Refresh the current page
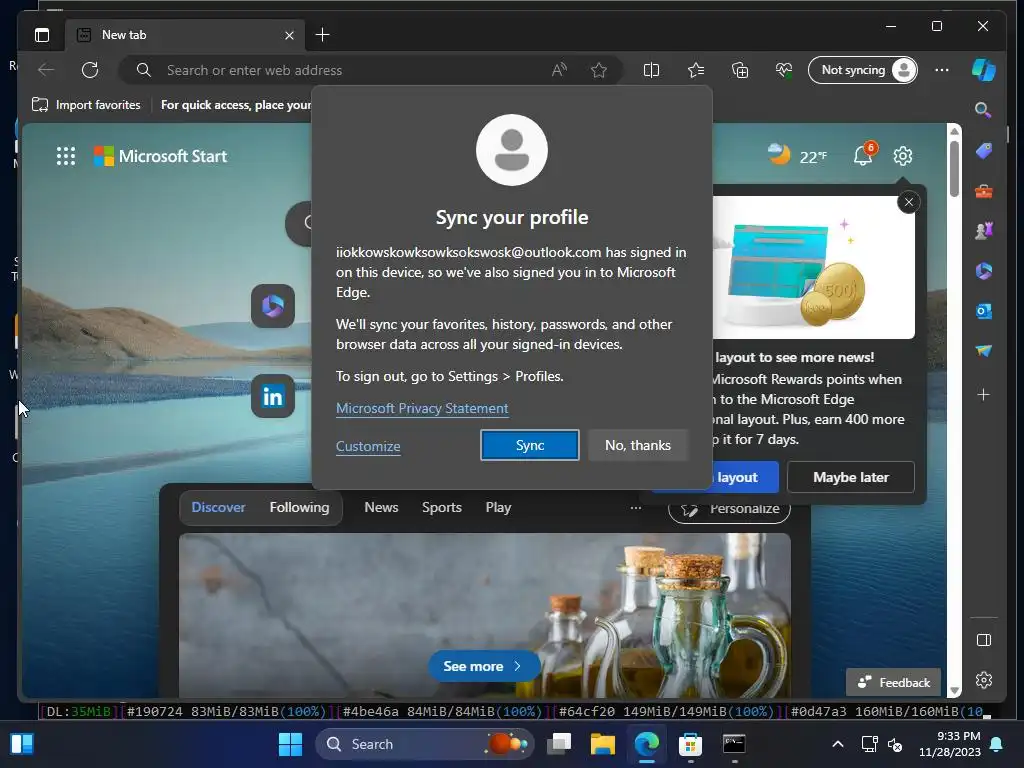 click(x=90, y=70)
